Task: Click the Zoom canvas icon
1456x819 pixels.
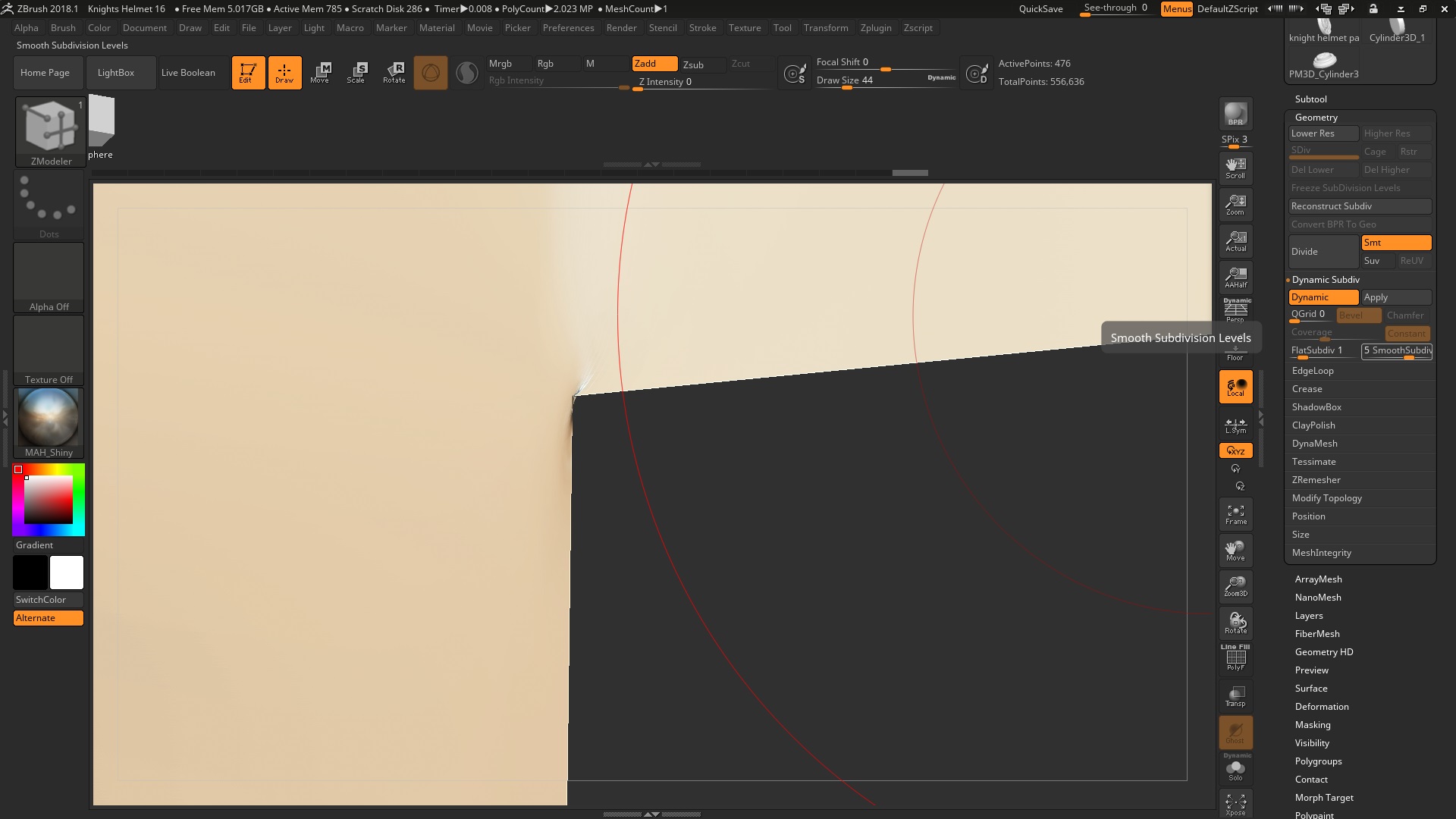Action: (1235, 204)
